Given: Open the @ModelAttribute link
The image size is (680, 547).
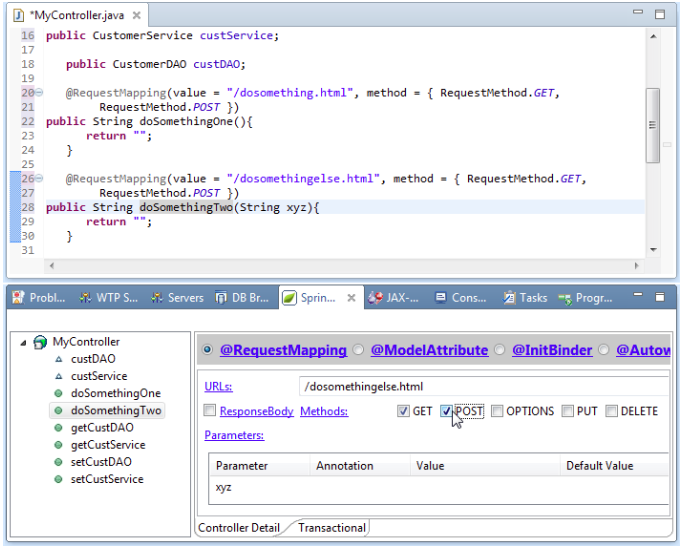Looking at the screenshot, I should (x=429, y=350).
